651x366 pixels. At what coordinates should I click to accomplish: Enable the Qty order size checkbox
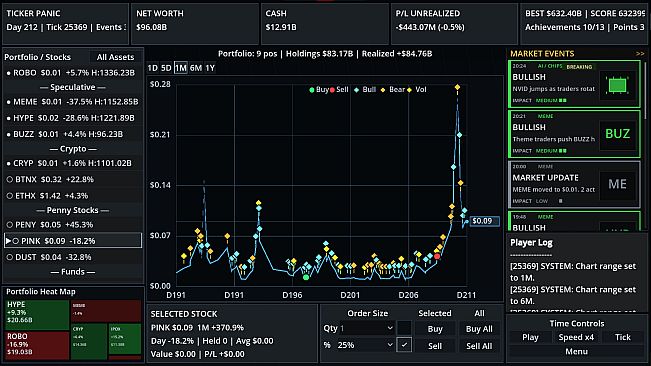coord(404,328)
